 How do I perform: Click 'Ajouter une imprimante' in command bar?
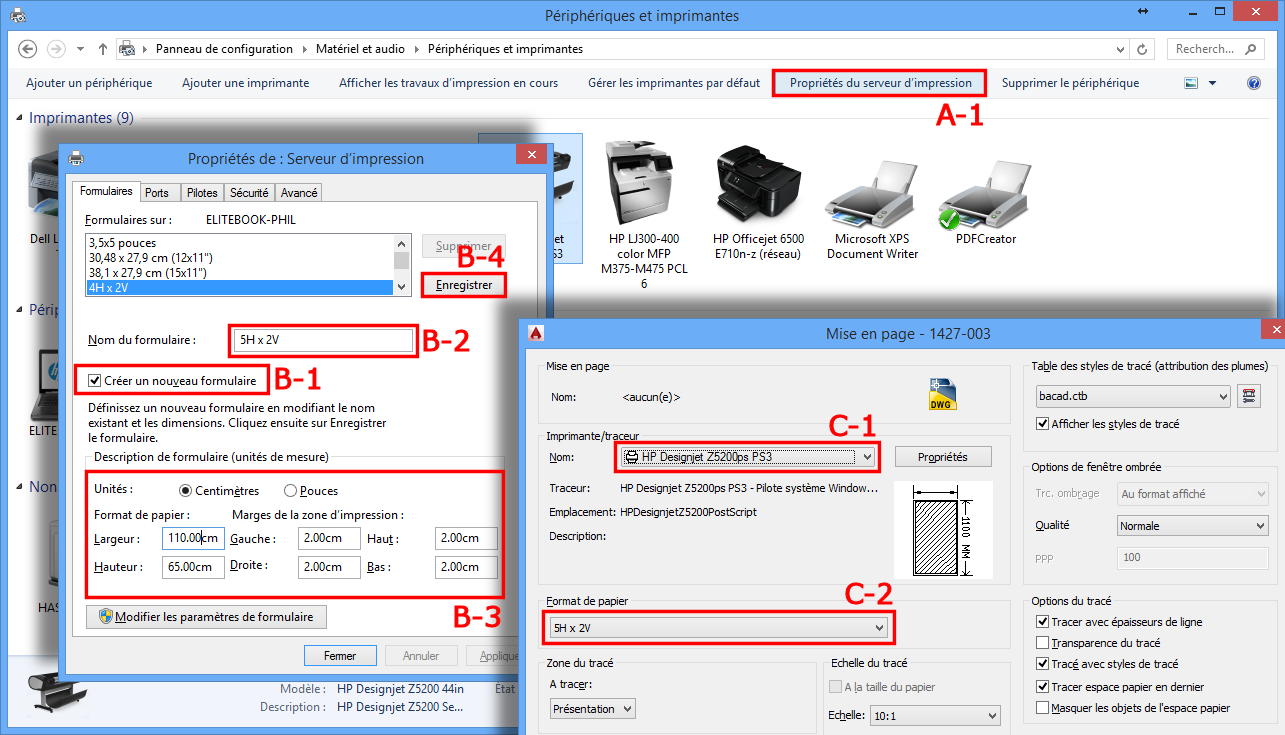point(246,83)
